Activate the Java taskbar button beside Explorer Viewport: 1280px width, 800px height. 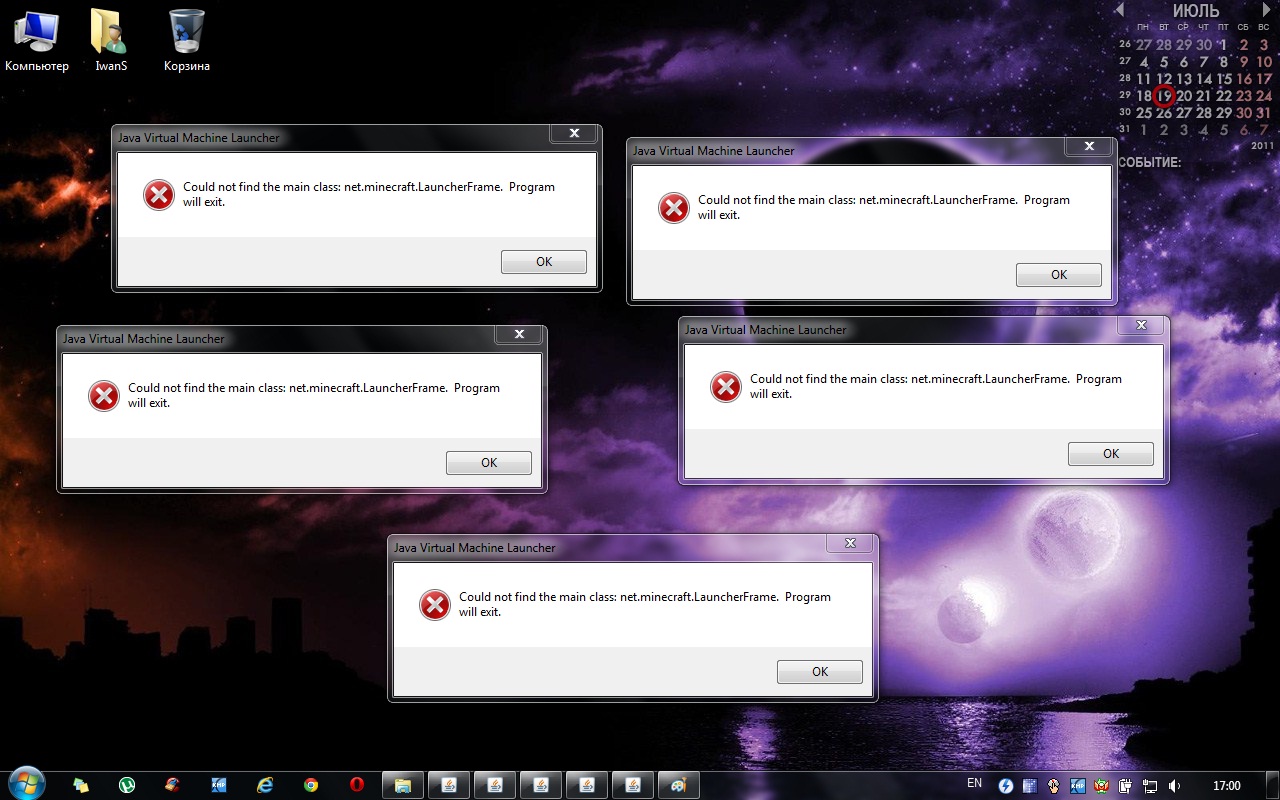(x=449, y=785)
